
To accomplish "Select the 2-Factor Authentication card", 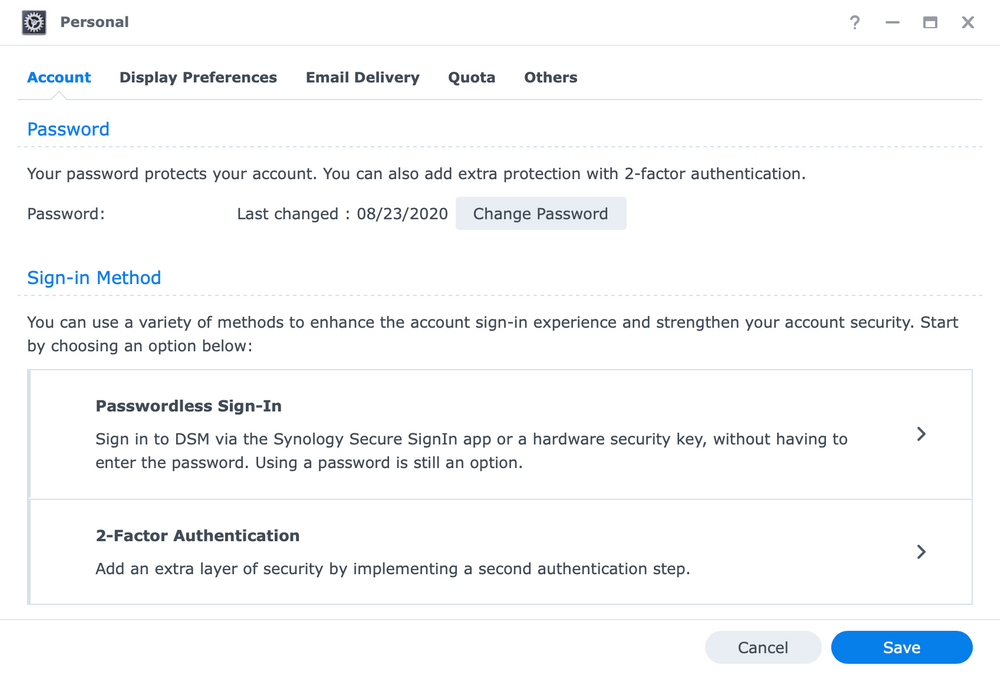I will 500,551.
